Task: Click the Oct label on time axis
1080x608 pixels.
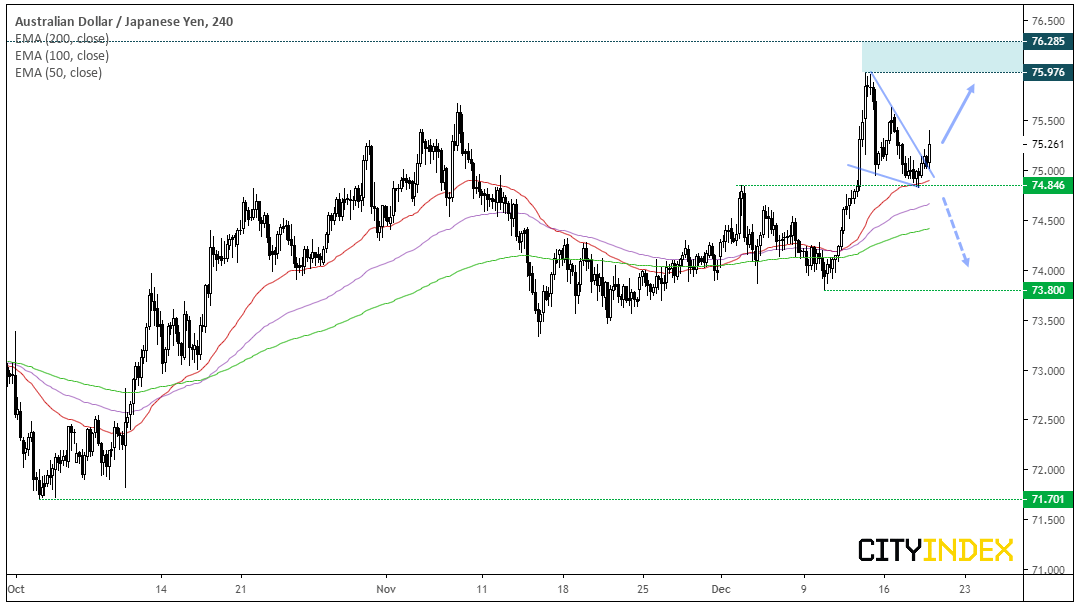Action: pyautogui.click(x=16, y=589)
